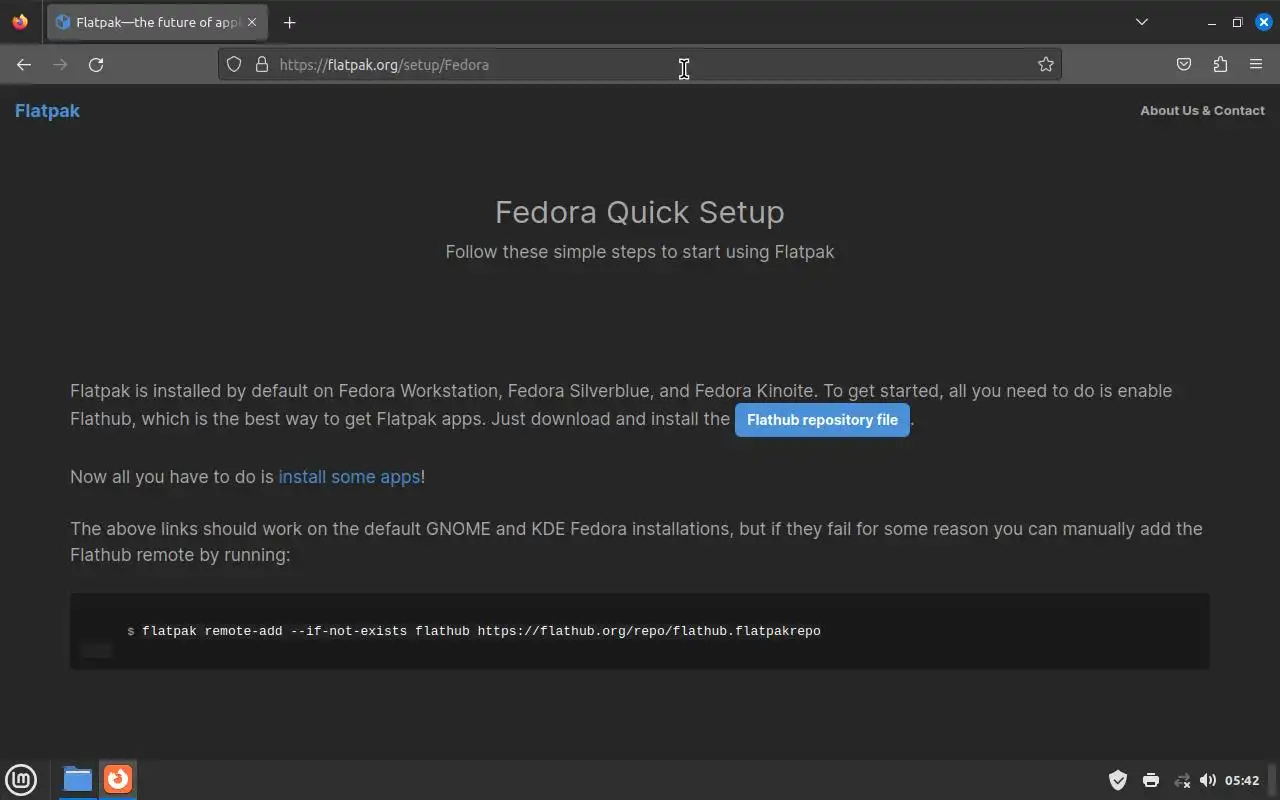The image size is (1280, 800).
Task: Open Save to Pocket icon
Action: tap(1184, 64)
